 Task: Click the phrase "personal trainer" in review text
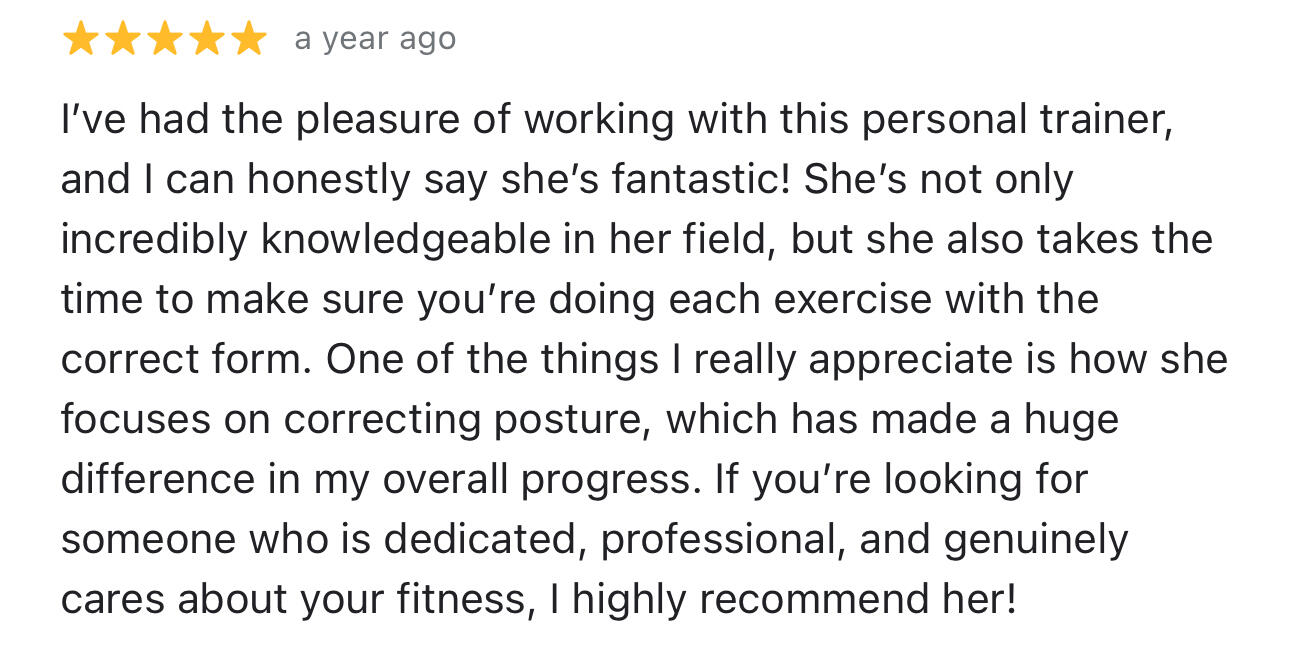[1017, 120]
